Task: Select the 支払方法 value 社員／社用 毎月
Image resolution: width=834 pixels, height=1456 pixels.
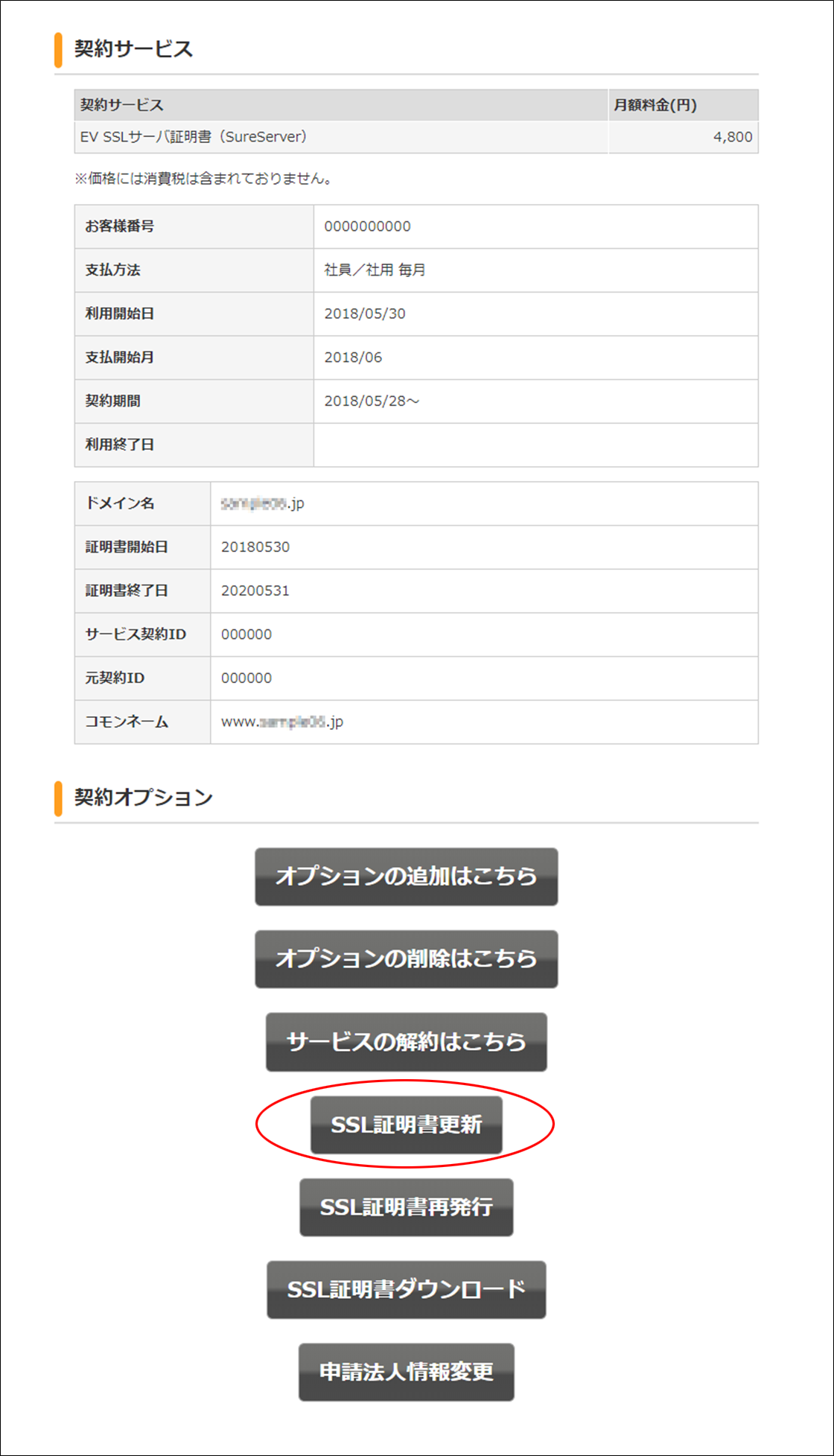Action: (x=375, y=270)
